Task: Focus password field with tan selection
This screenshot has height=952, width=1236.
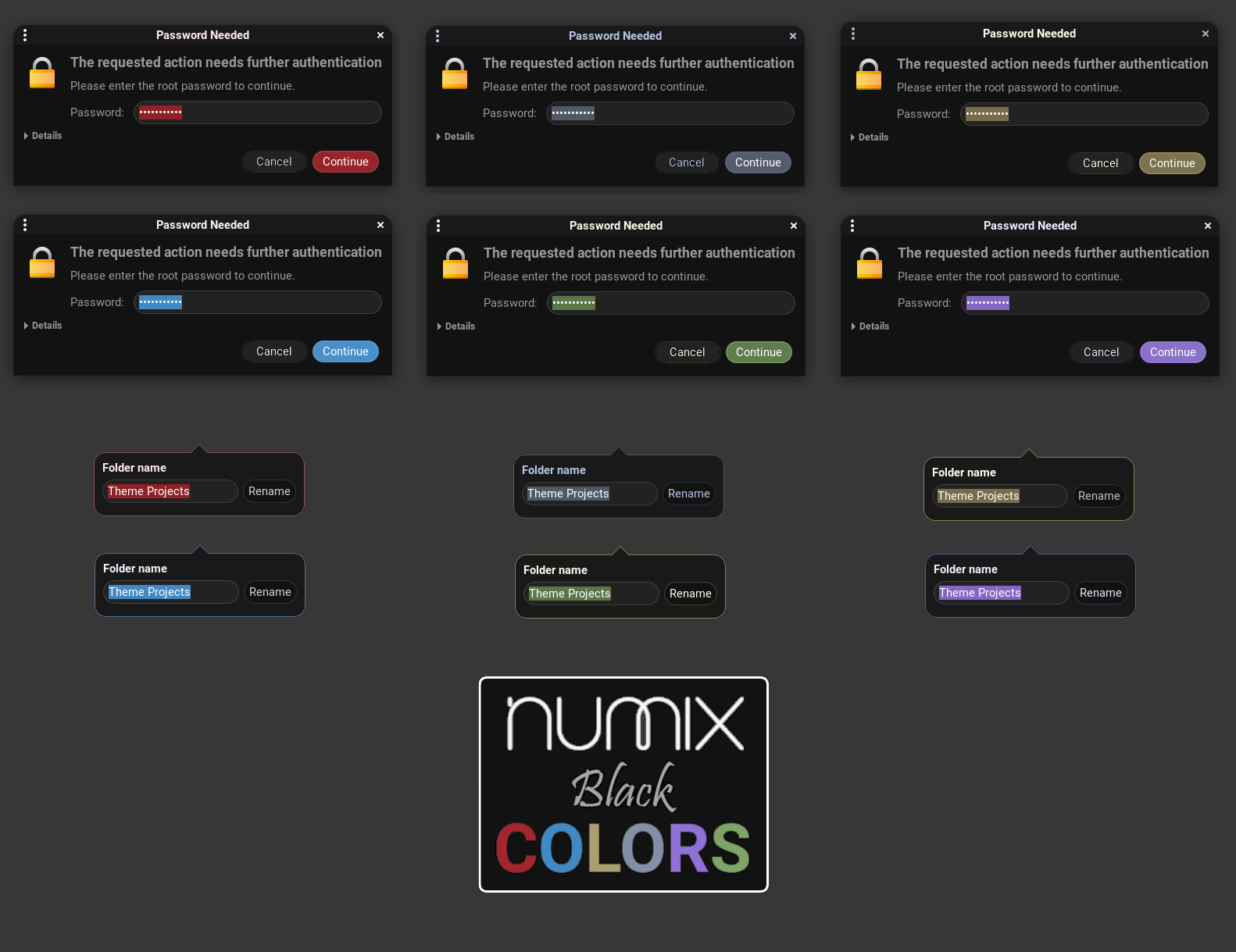Action: (x=1084, y=114)
